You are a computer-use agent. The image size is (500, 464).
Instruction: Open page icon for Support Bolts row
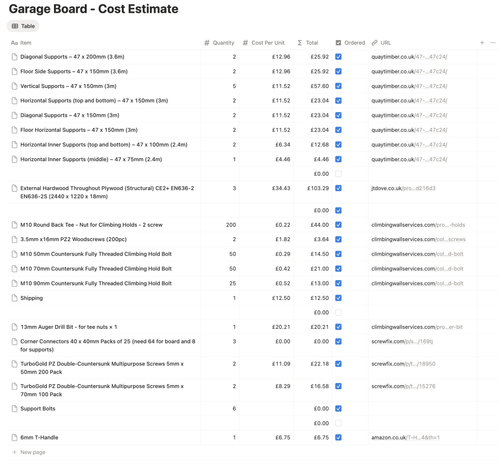pyautogui.click(x=14, y=409)
